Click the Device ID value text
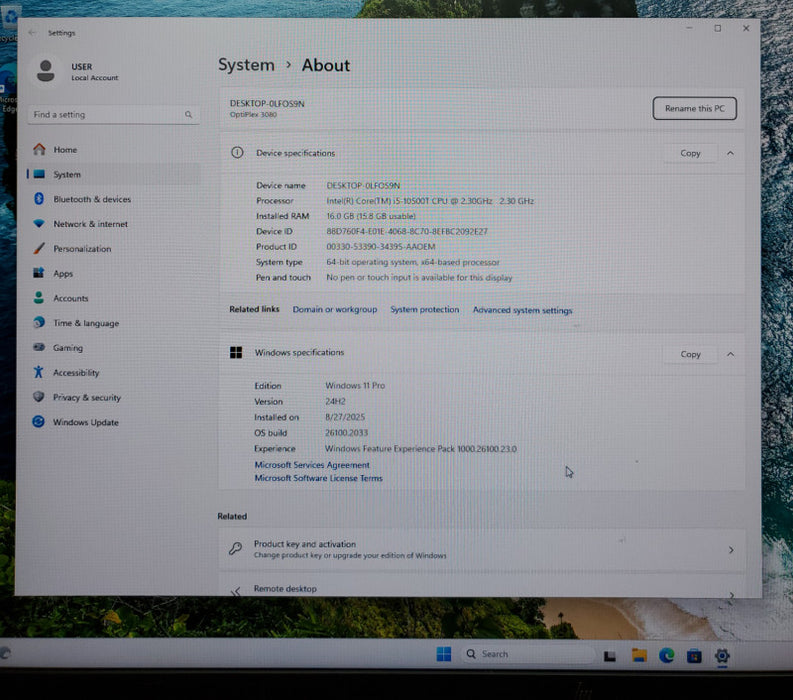The image size is (793, 700). coord(407,232)
